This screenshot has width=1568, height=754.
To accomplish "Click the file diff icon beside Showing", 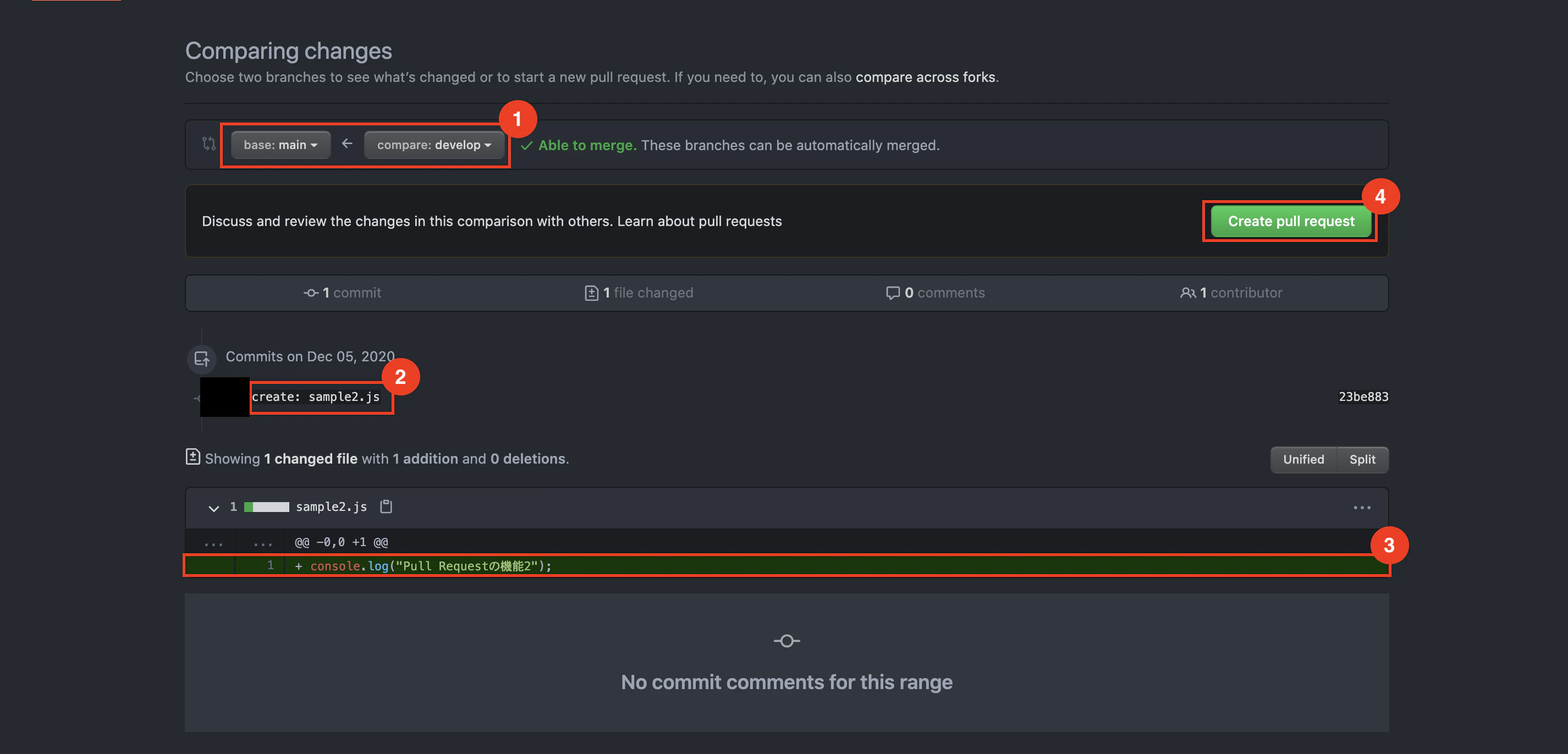I will click(x=192, y=457).
